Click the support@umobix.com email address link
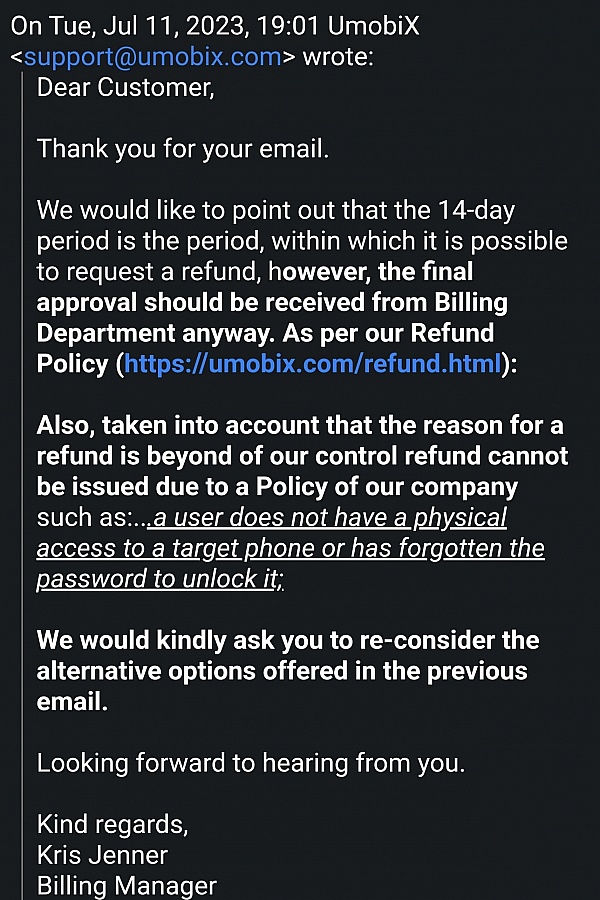This screenshot has height=900, width=600. (x=152, y=57)
